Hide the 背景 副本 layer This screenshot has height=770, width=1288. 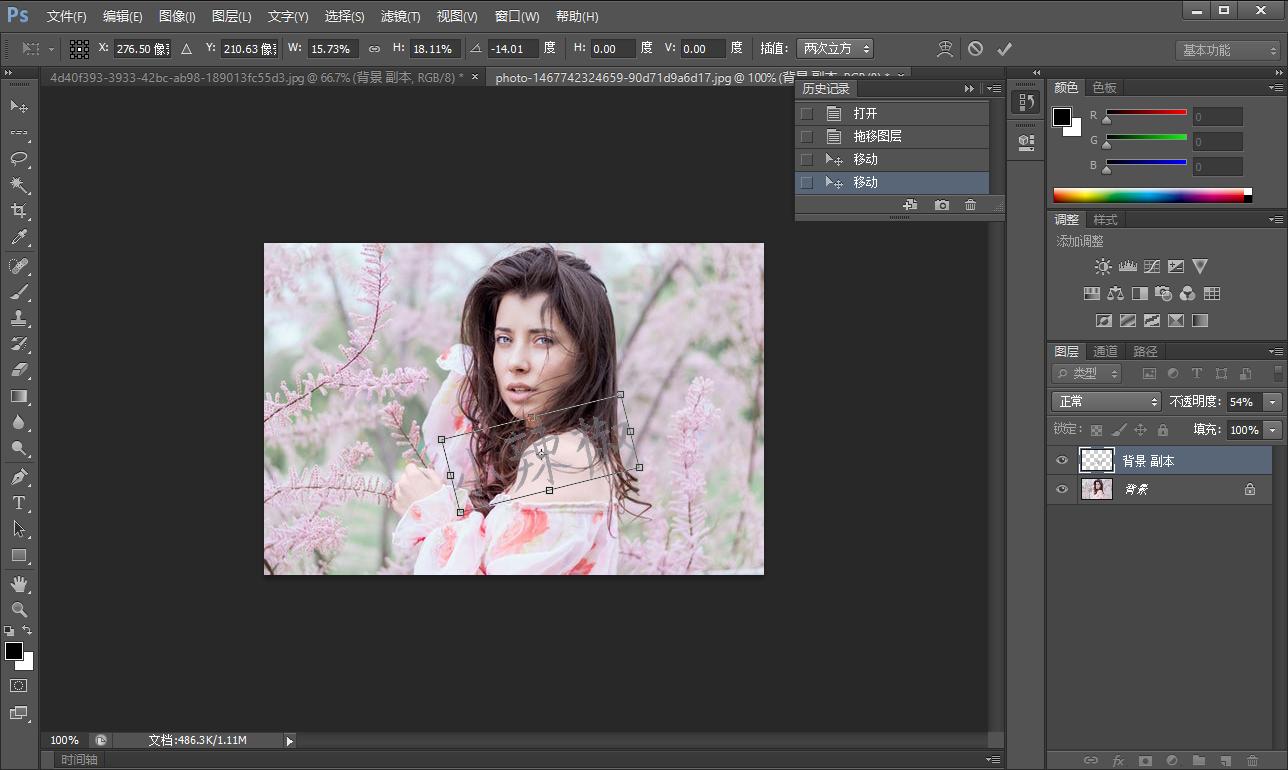click(x=1062, y=461)
